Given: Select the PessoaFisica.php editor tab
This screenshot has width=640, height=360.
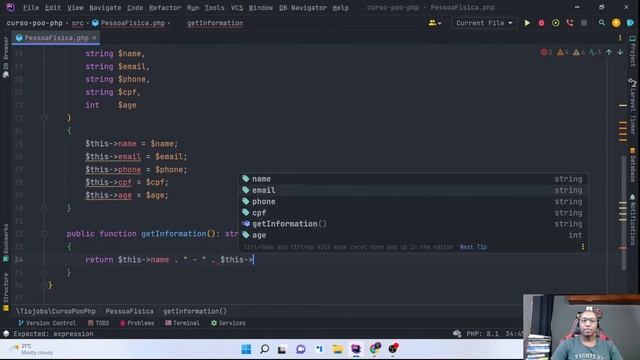Looking at the screenshot, I should [56, 38].
